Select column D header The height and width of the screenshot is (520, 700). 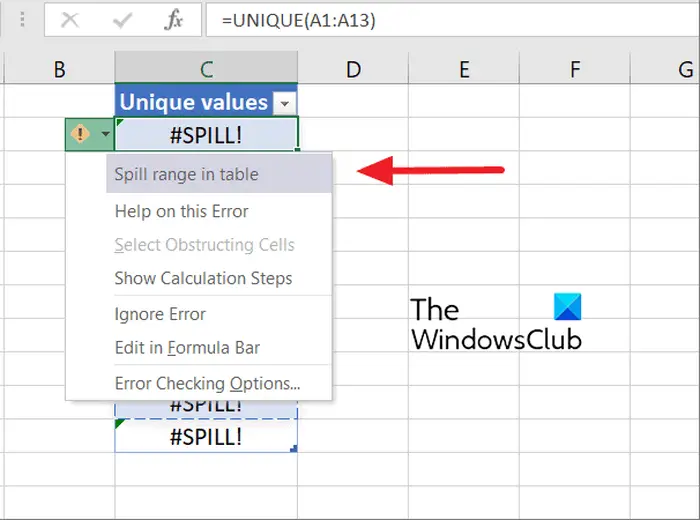point(353,69)
